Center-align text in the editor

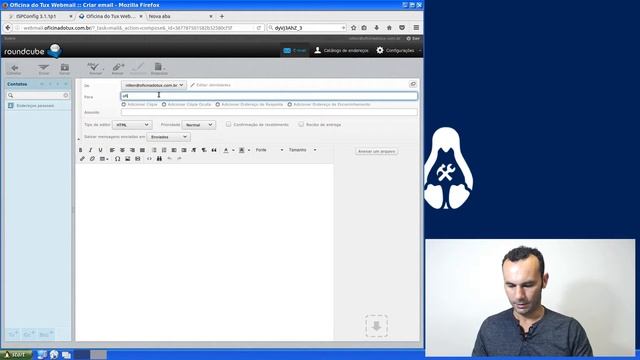tap(122, 150)
